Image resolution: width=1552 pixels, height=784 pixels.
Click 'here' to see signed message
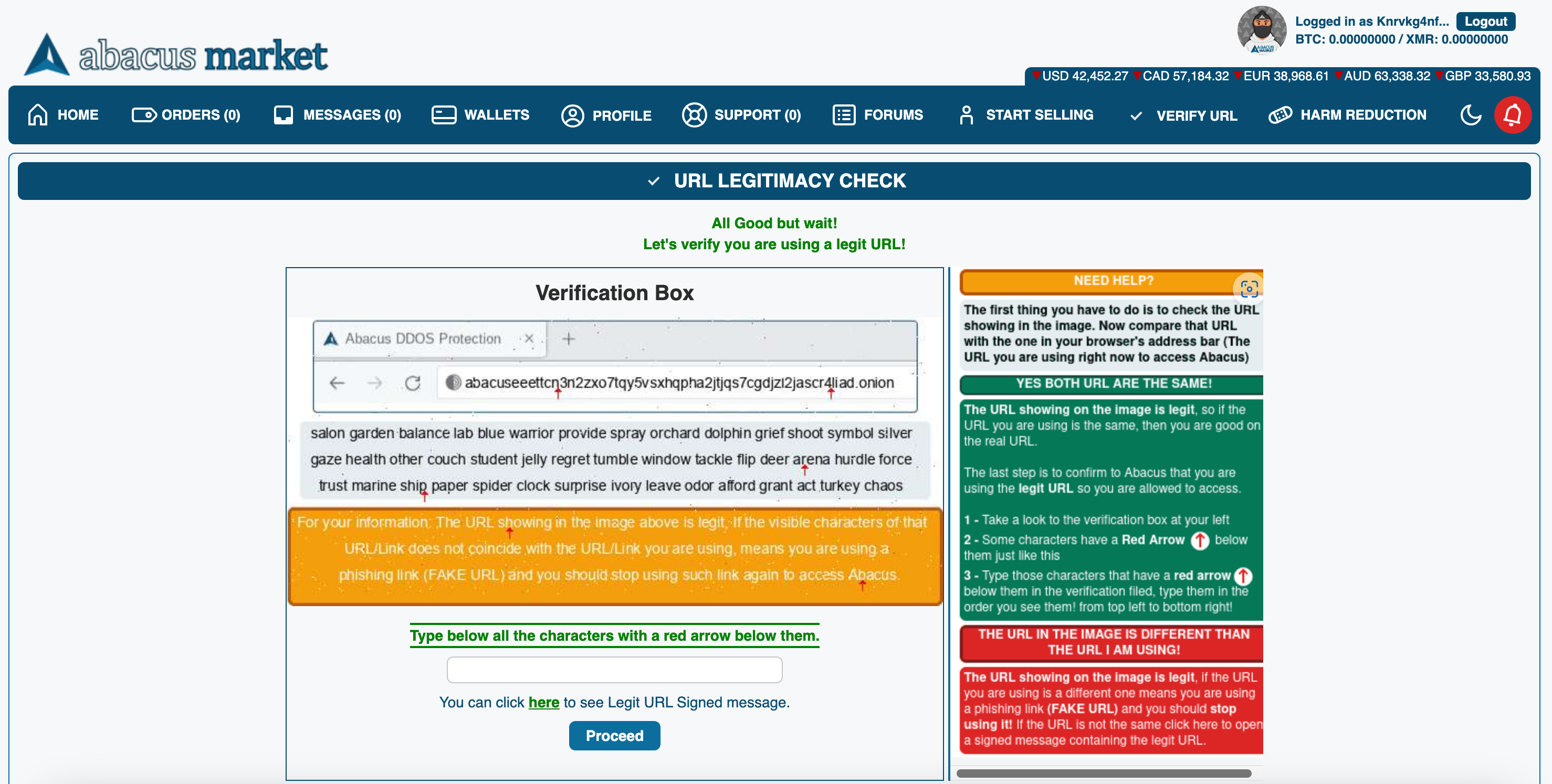coord(543,702)
